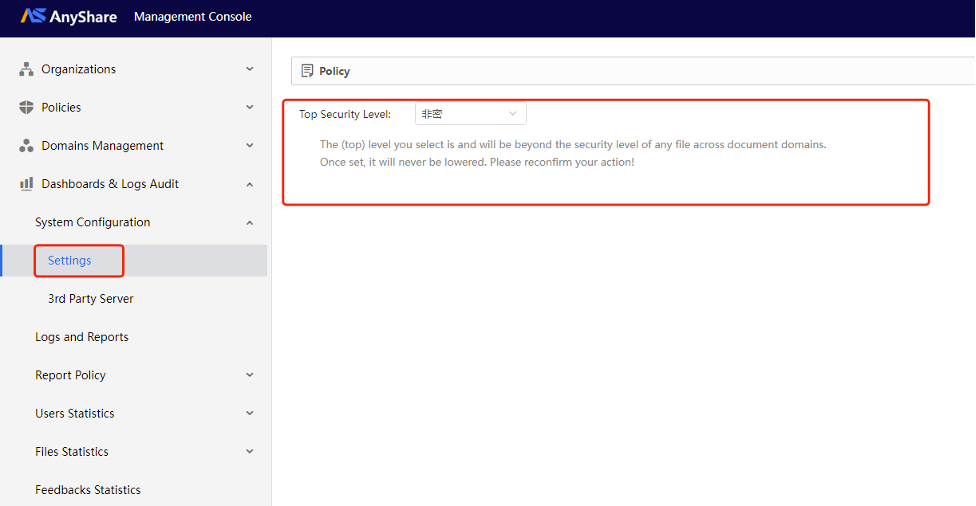Open Feedbacks Statistics
The height and width of the screenshot is (506, 976).
click(88, 490)
